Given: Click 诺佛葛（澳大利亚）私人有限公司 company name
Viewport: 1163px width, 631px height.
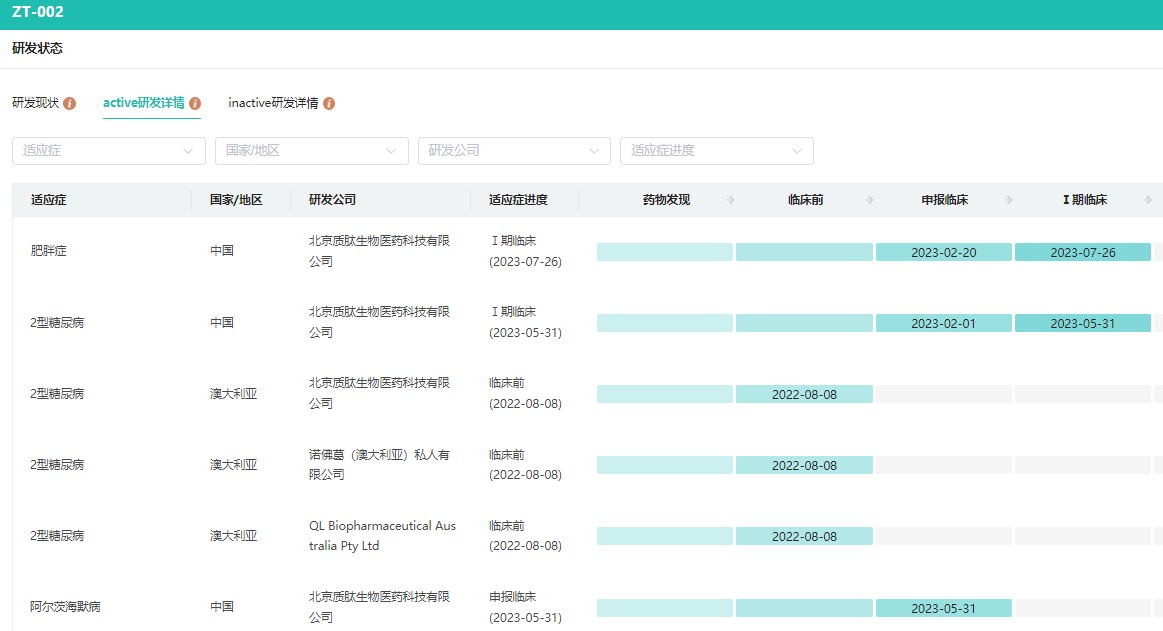Looking at the screenshot, I should (379, 464).
